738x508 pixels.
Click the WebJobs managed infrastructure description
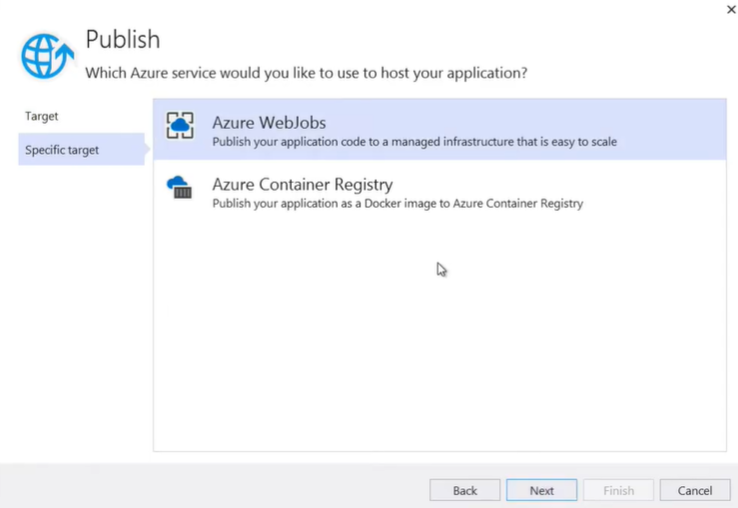click(414, 142)
